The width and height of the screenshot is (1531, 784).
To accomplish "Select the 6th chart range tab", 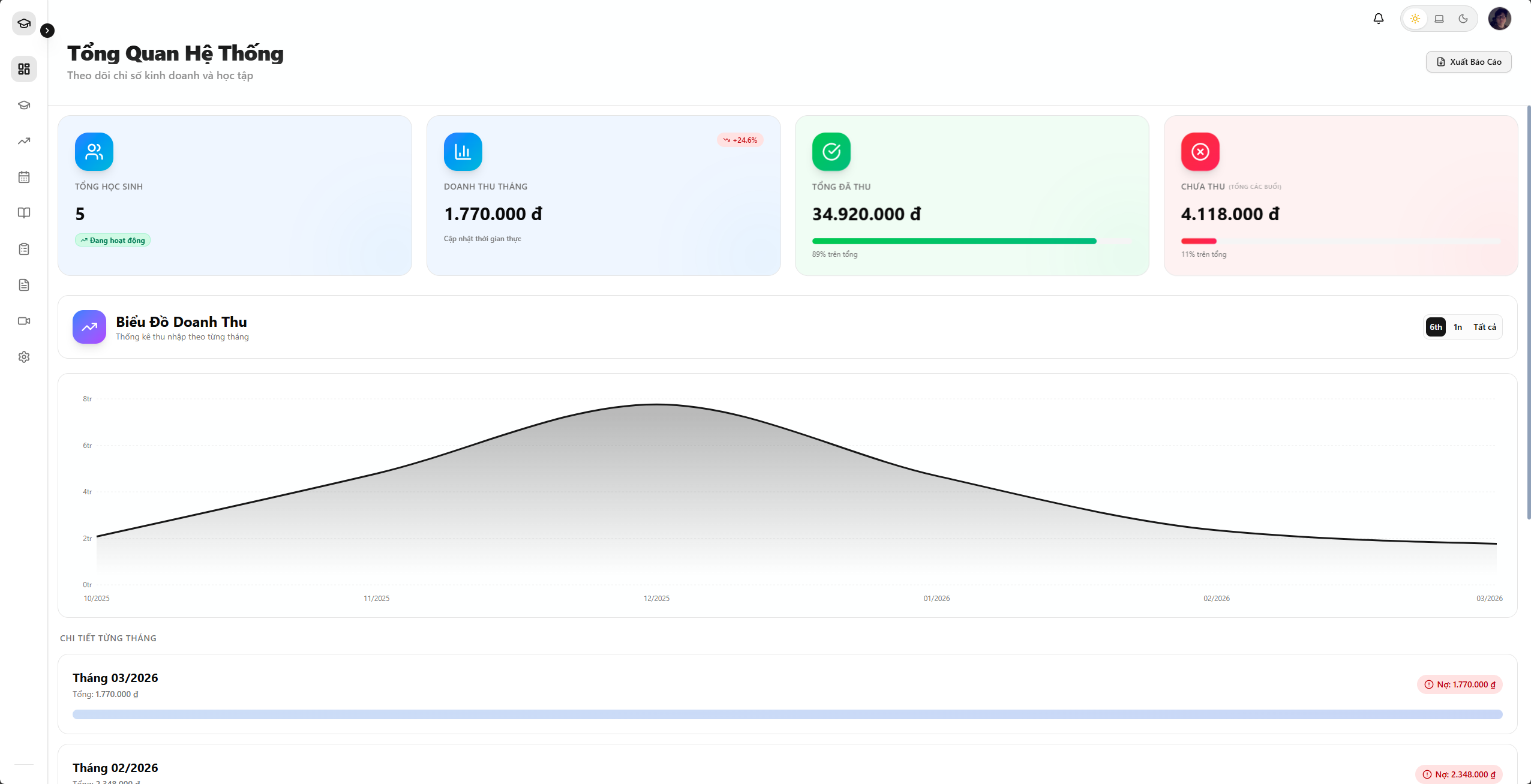I will pyautogui.click(x=1436, y=327).
